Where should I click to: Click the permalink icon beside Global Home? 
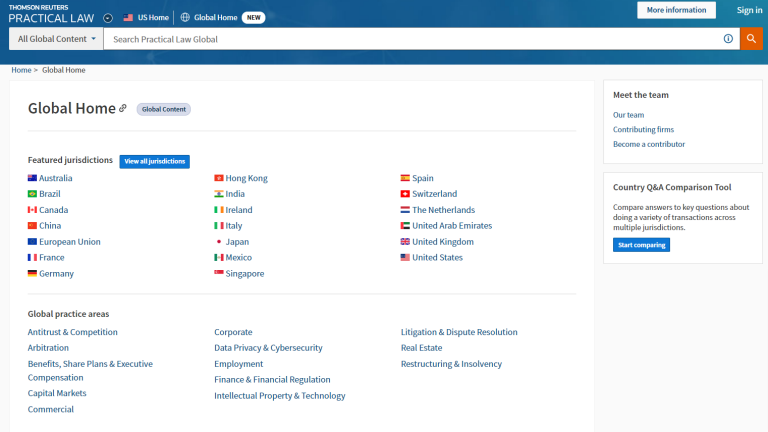[123, 108]
